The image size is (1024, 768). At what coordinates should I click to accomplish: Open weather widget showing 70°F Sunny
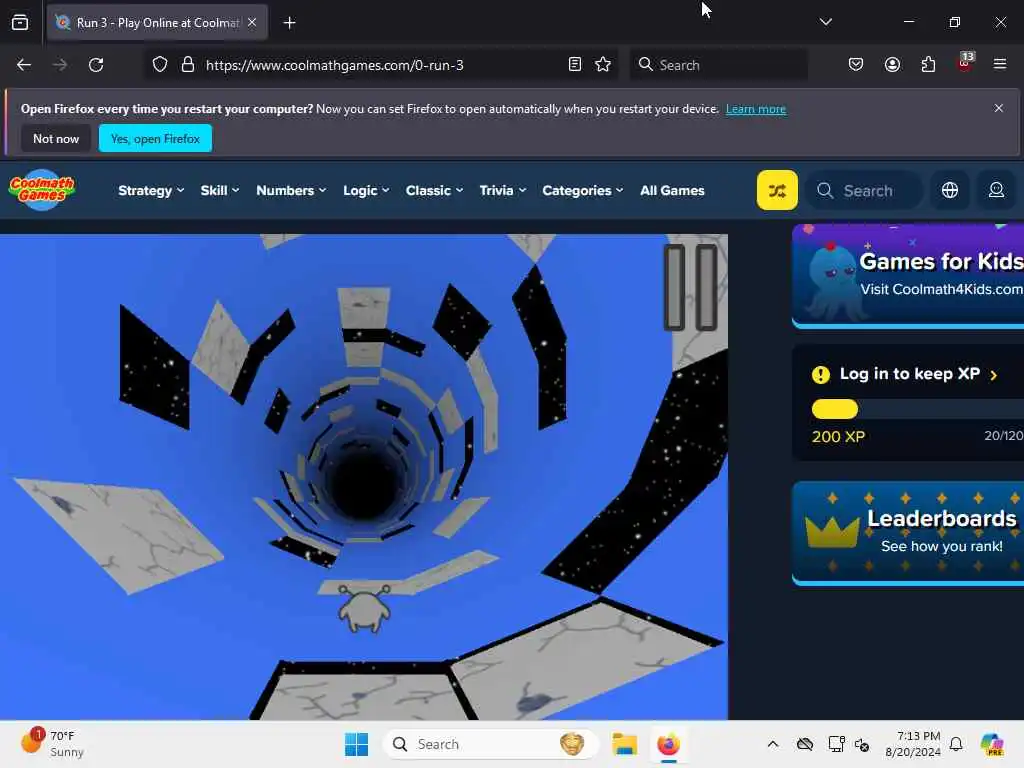54,744
